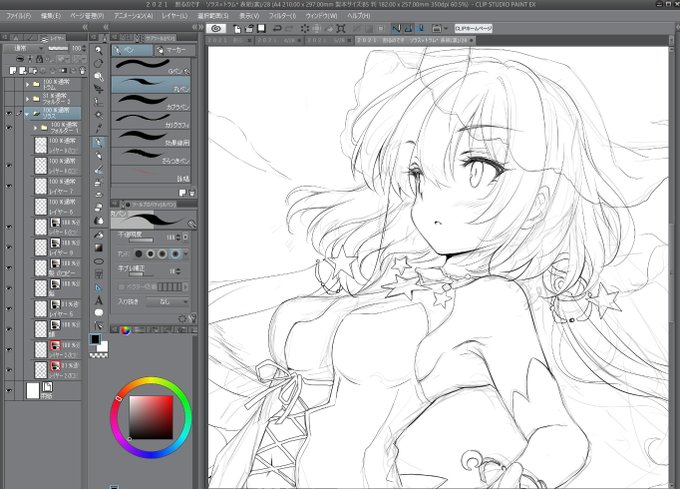Image resolution: width=680 pixels, height=489 pixels.
Task: Choose no anti-aliasing option
Action: coord(138,254)
